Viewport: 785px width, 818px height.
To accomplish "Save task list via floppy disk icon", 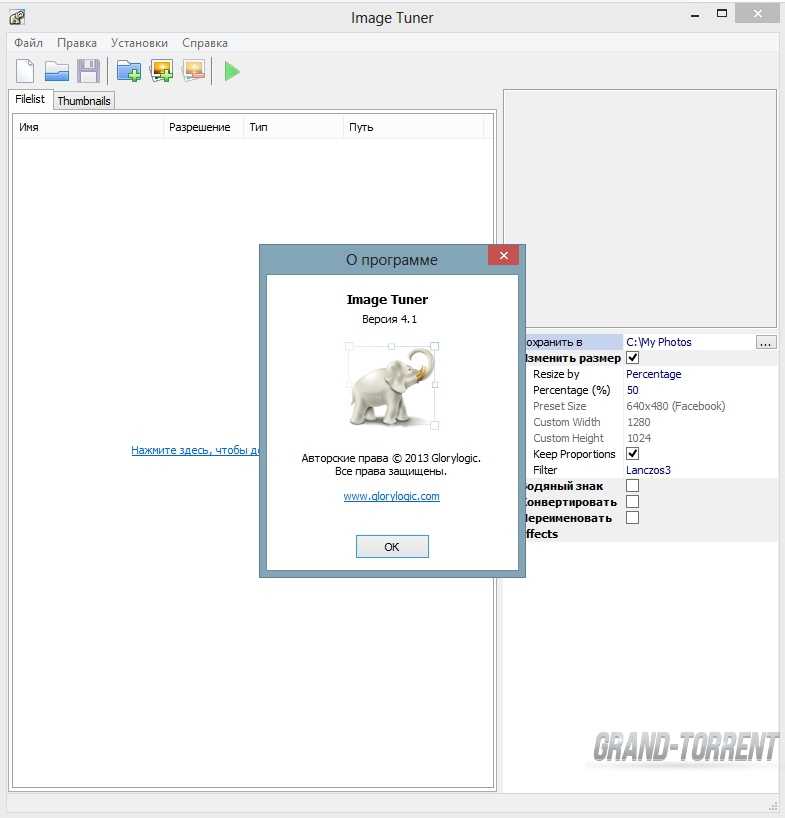I will coord(89,71).
